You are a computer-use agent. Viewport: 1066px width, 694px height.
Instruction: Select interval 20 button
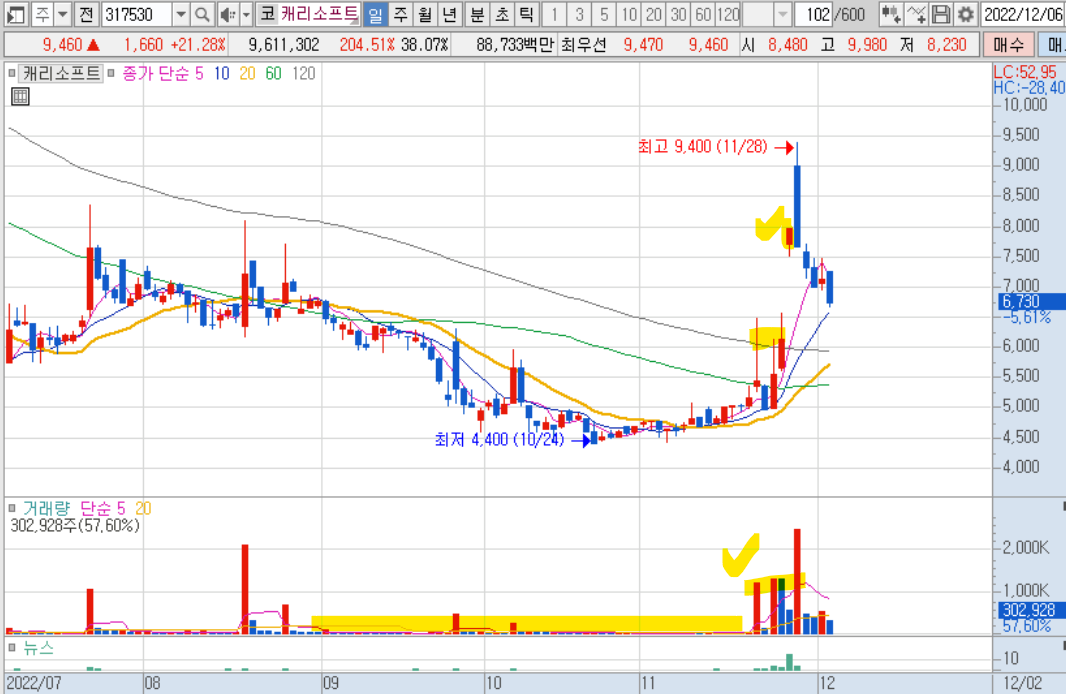tap(654, 14)
